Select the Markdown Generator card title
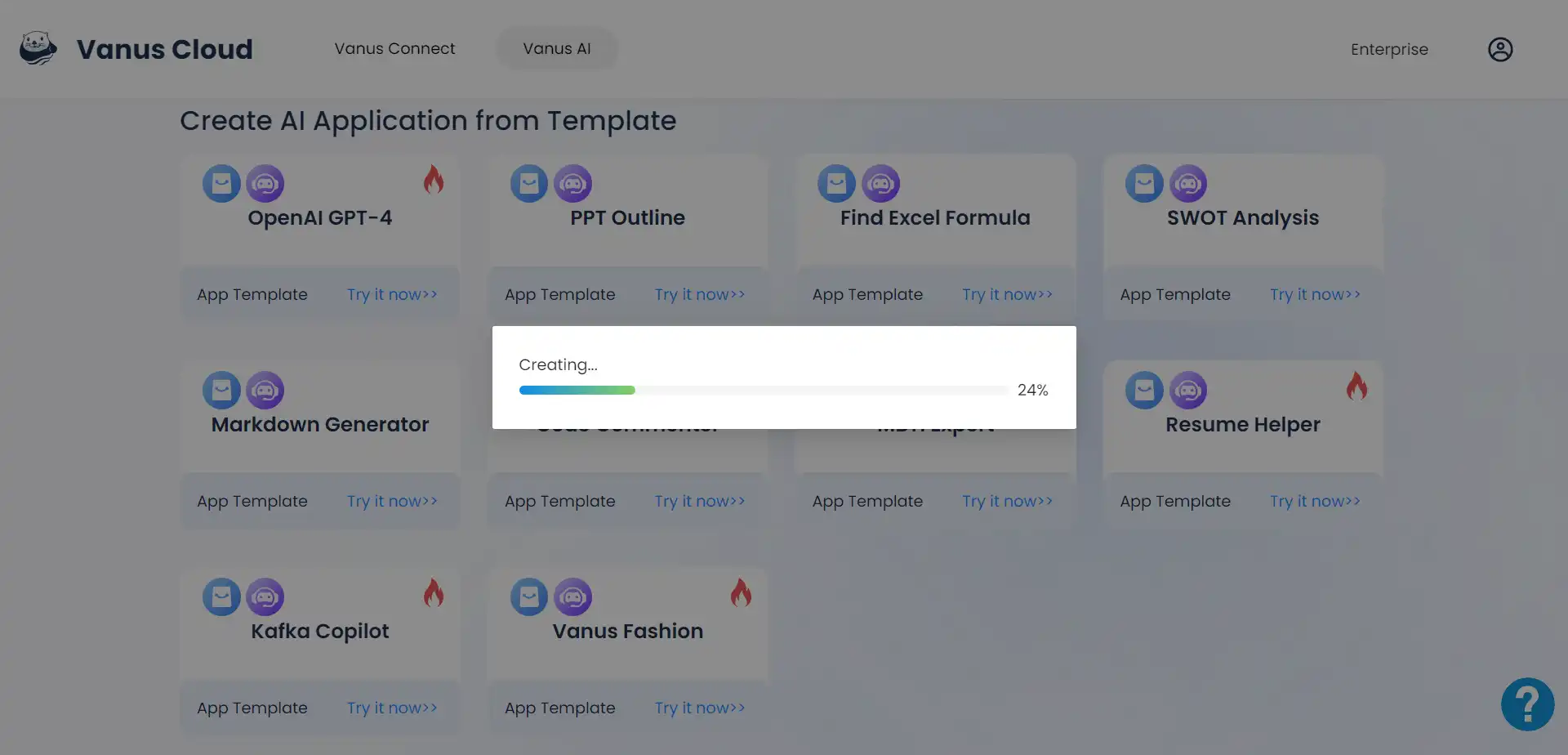This screenshot has height=755, width=1568. [x=320, y=425]
